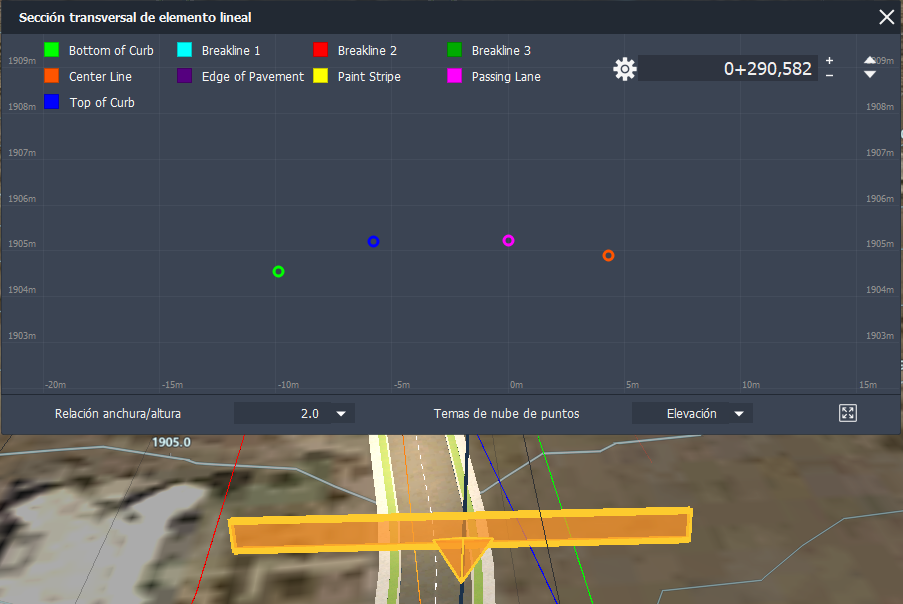This screenshot has width=903, height=604.
Task: Decrease station with minus stepper
Action: pyautogui.click(x=829, y=75)
